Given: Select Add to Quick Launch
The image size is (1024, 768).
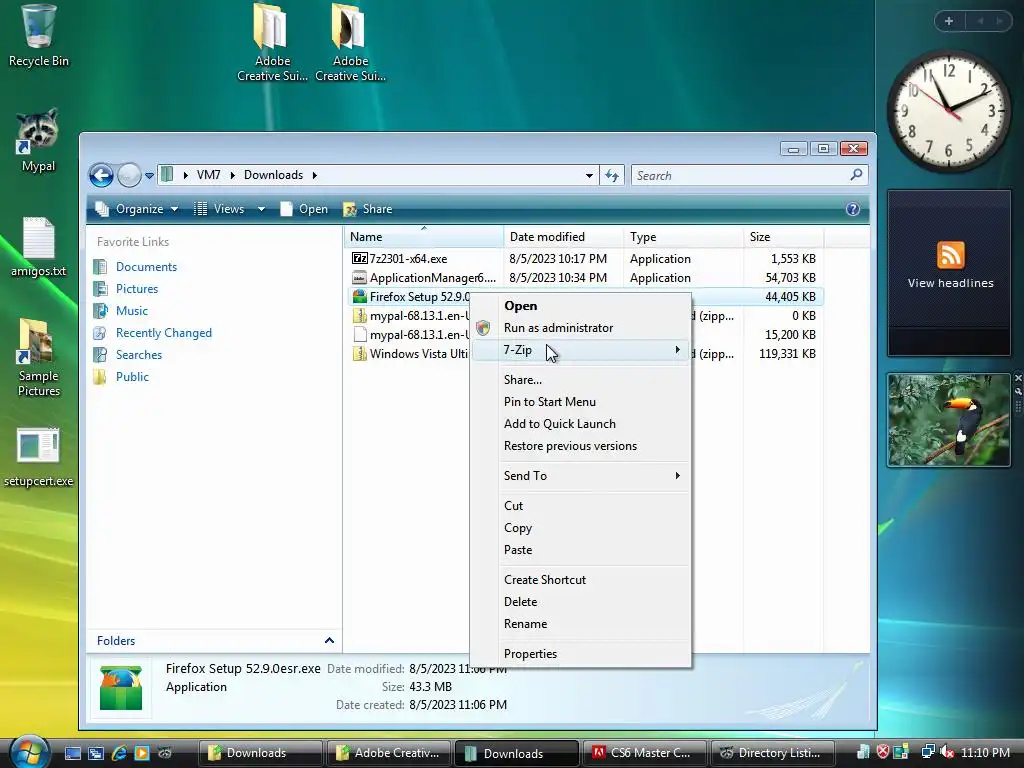Looking at the screenshot, I should [x=581, y=424].
